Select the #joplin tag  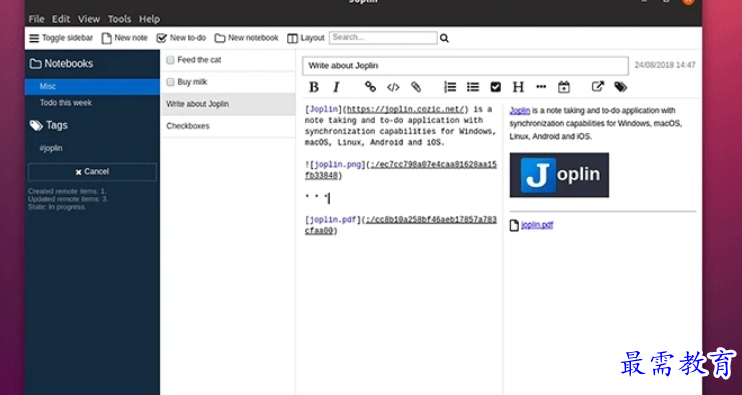pyautogui.click(x=51, y=148)
